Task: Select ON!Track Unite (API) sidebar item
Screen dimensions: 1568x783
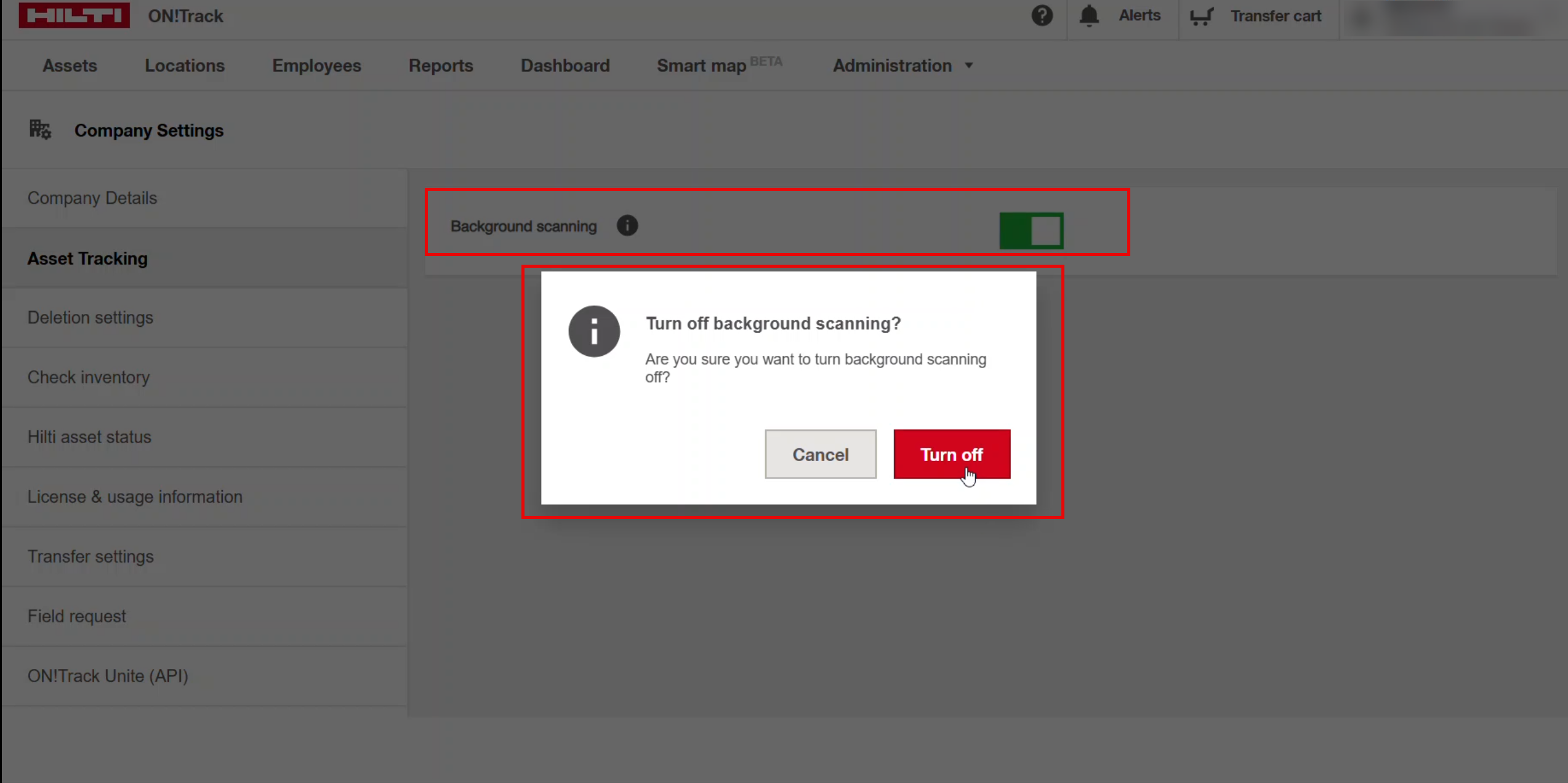Action: coord(108,676)
